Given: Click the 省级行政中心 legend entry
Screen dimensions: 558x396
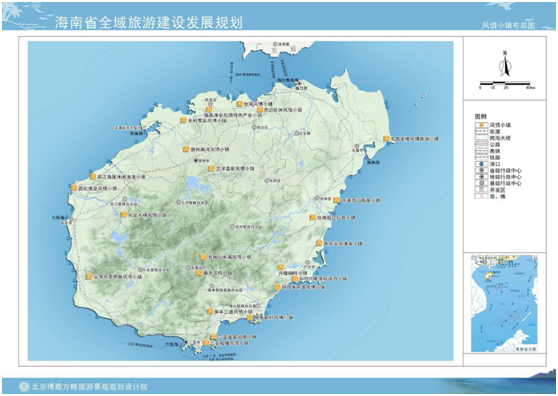Looking at the screenshot, I should [x=499, y=170].
